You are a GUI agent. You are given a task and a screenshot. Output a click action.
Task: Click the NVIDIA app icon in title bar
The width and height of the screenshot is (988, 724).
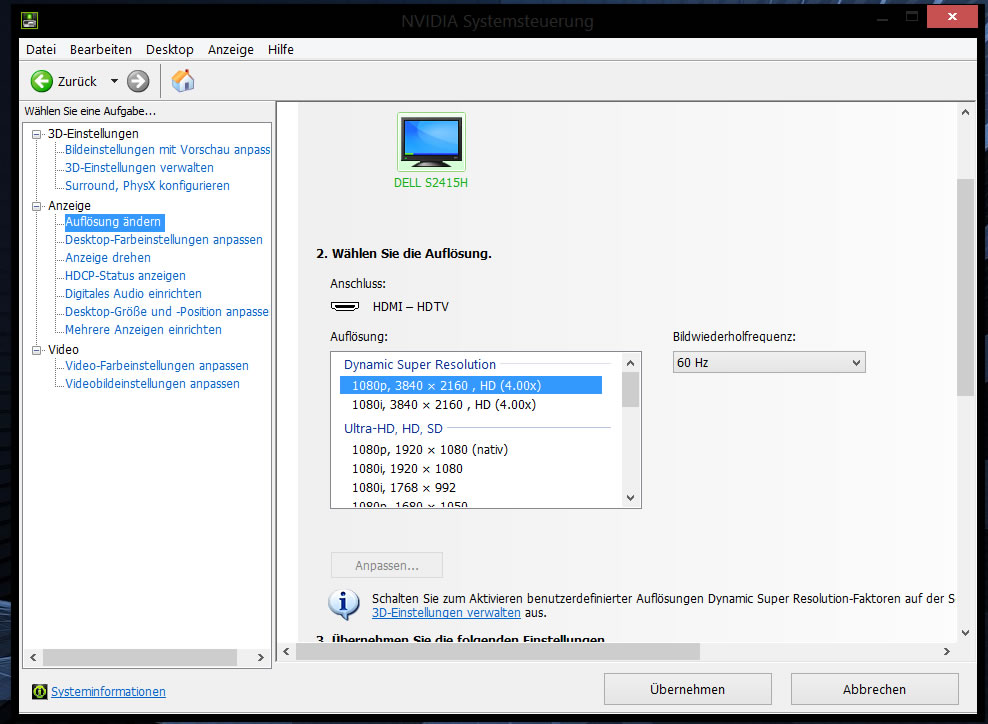click(x=30, y=21)
